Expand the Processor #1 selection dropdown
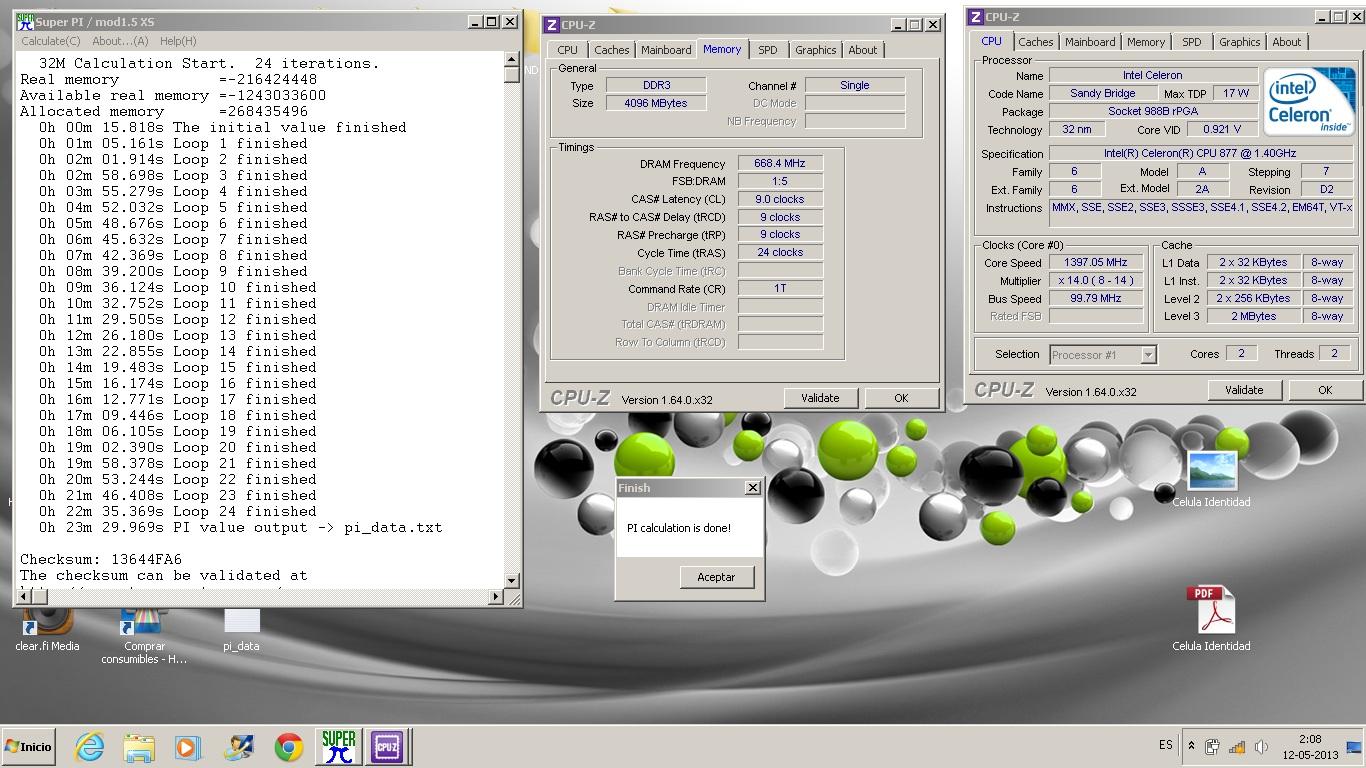Screen dimensions: 1366x768 1148,354
